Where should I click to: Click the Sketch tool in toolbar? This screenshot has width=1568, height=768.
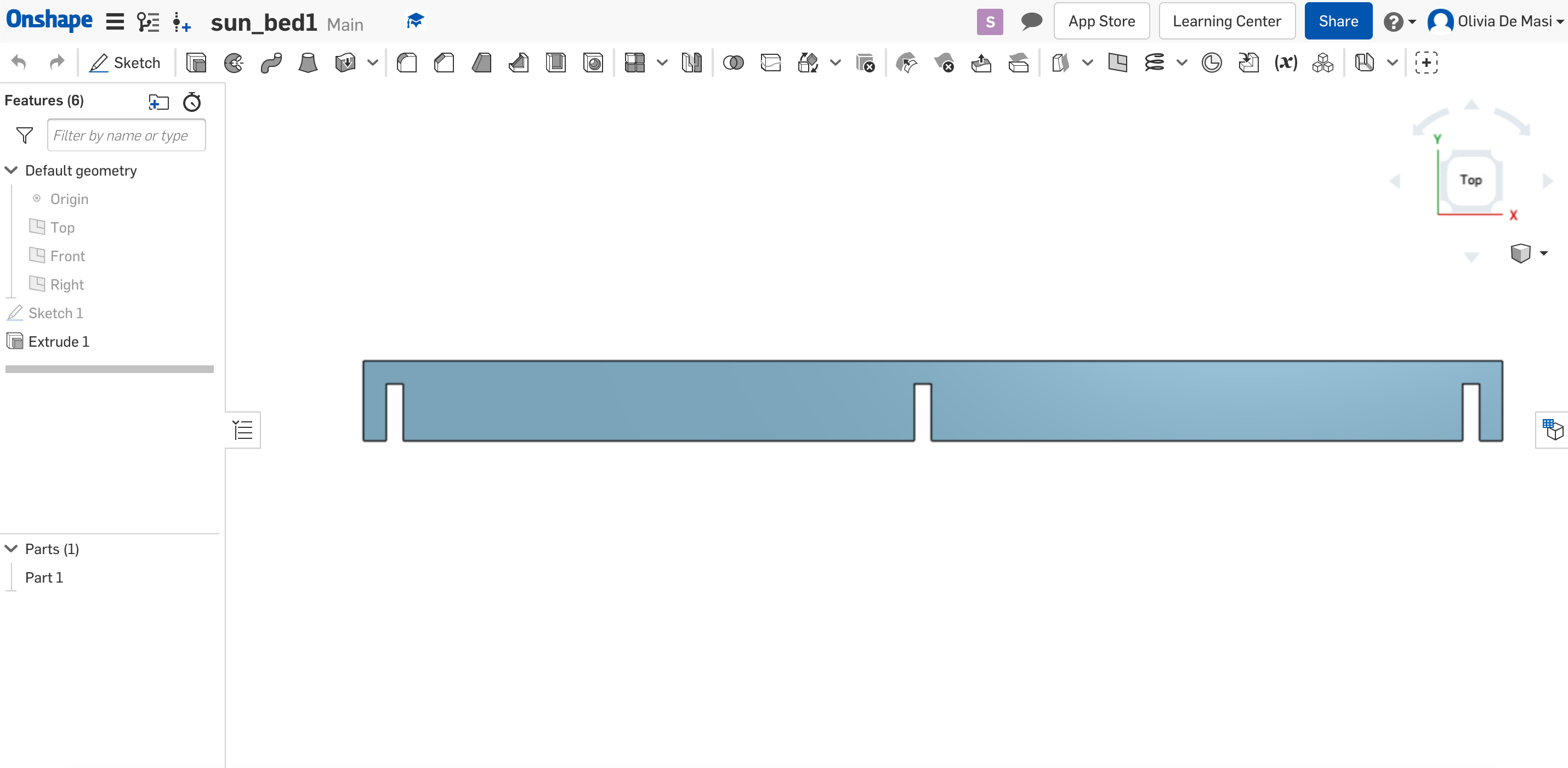pyautogui.click(x=124, y=62)
